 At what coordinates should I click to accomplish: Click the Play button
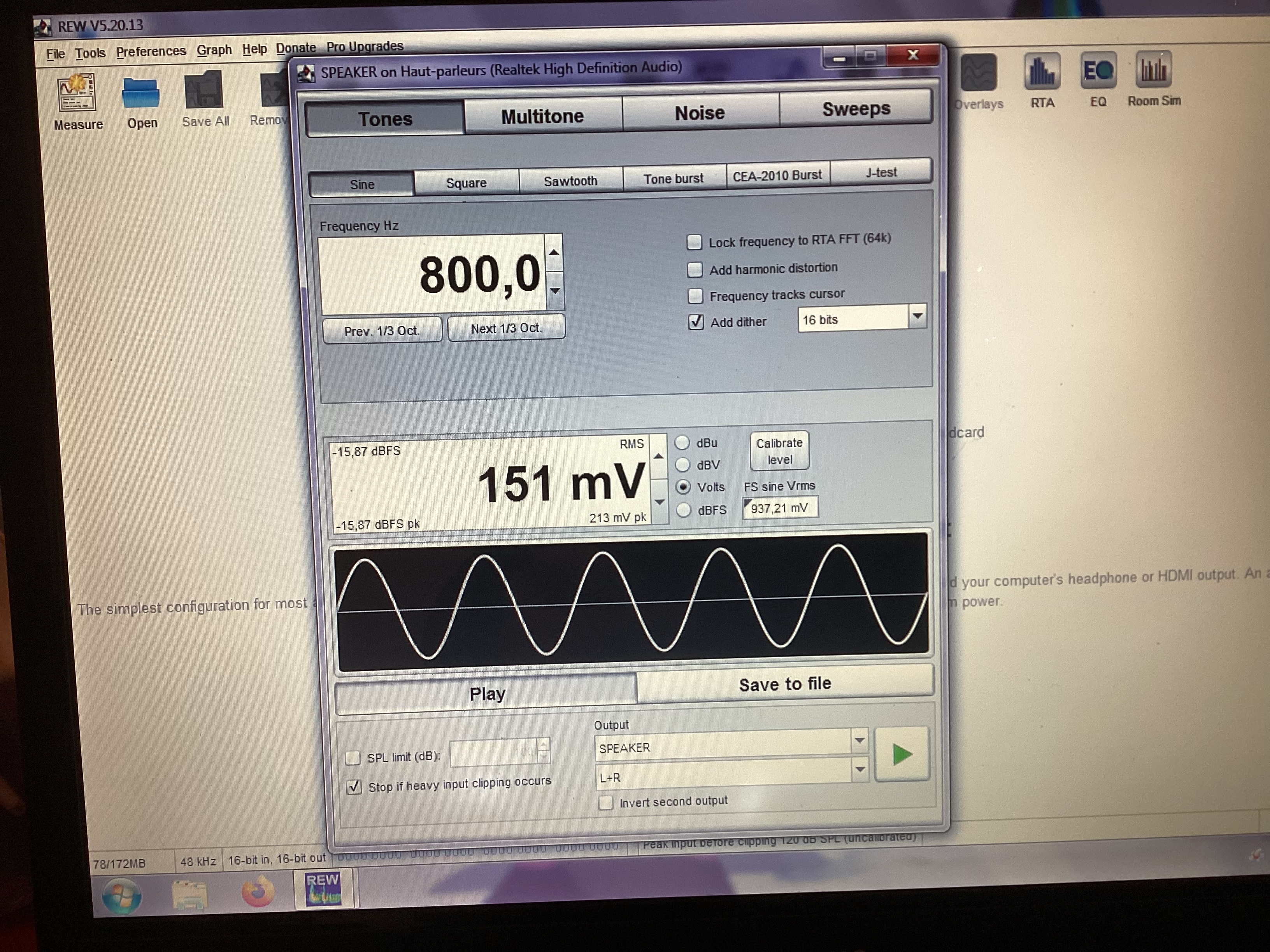pos(487,694)
